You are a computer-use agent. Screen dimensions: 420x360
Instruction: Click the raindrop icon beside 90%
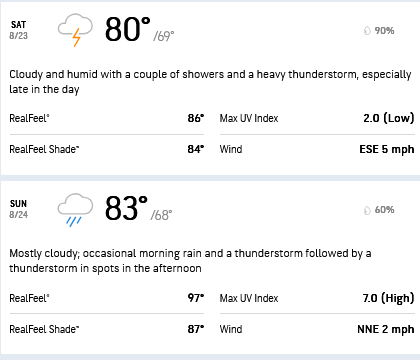pos(367,31)
